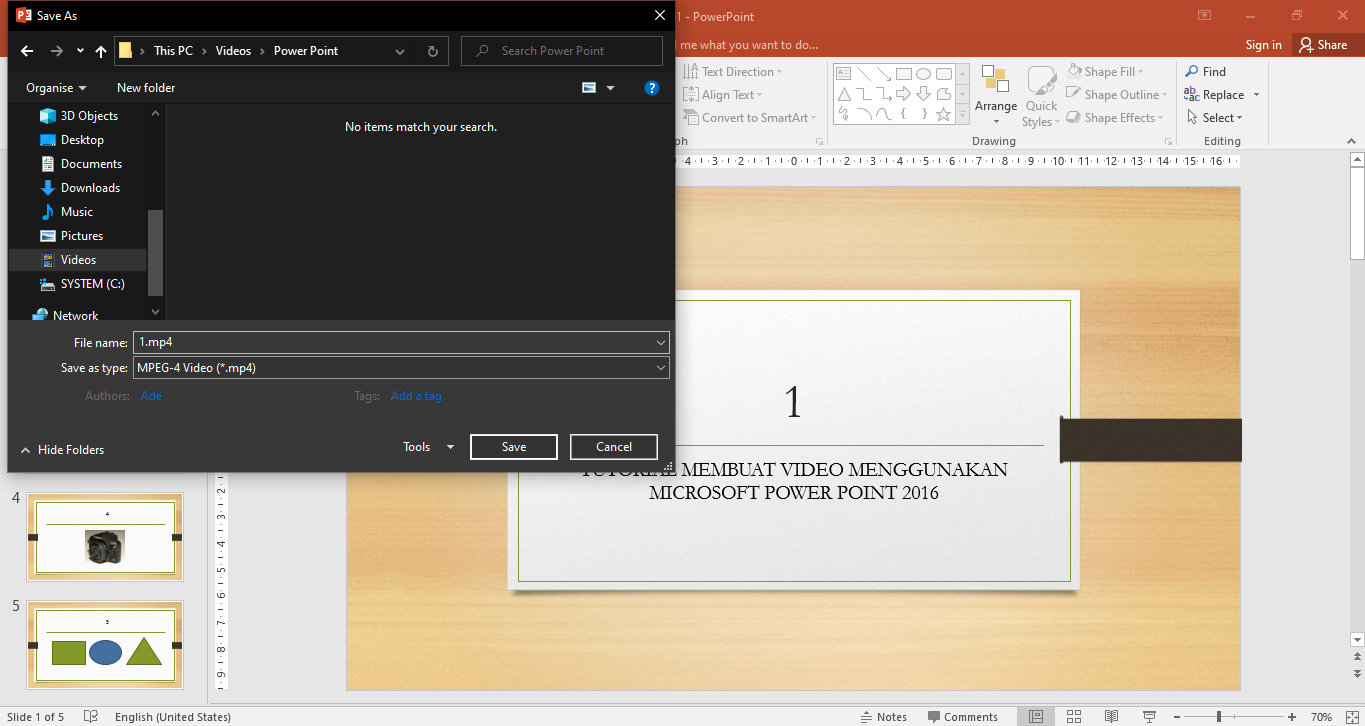
Task: Click Save button
Action: (x=514, y=447)
